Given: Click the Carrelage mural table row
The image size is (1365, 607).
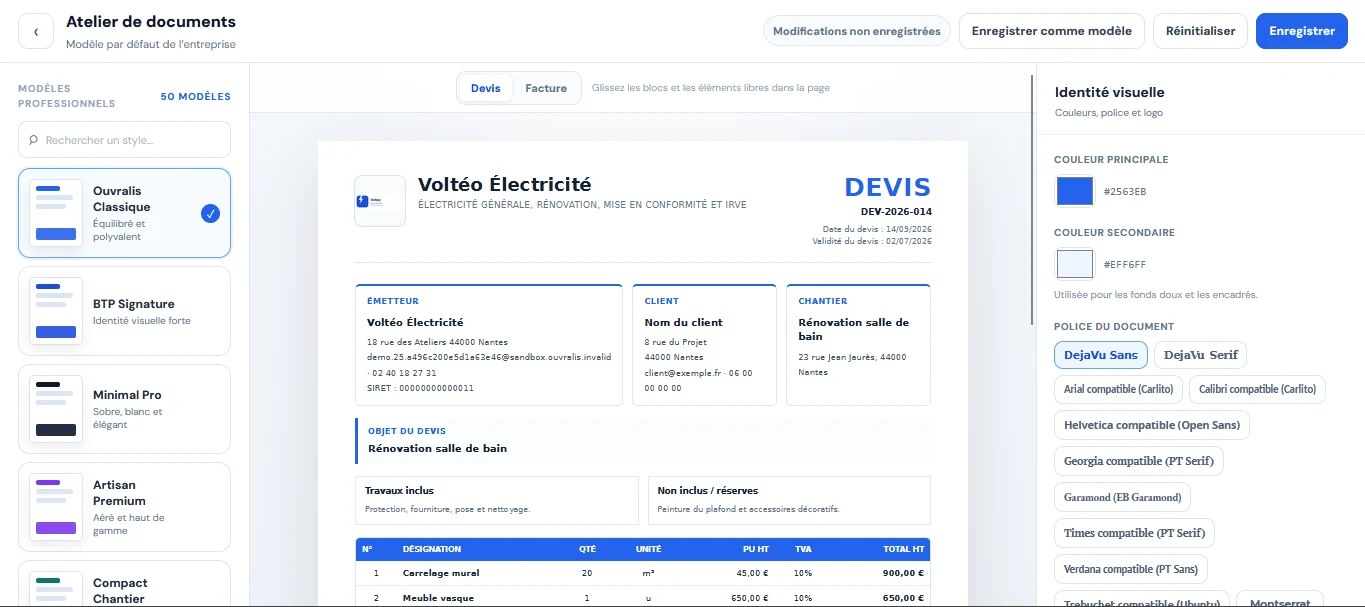Looking at the screenshot, I should [643, 573].
